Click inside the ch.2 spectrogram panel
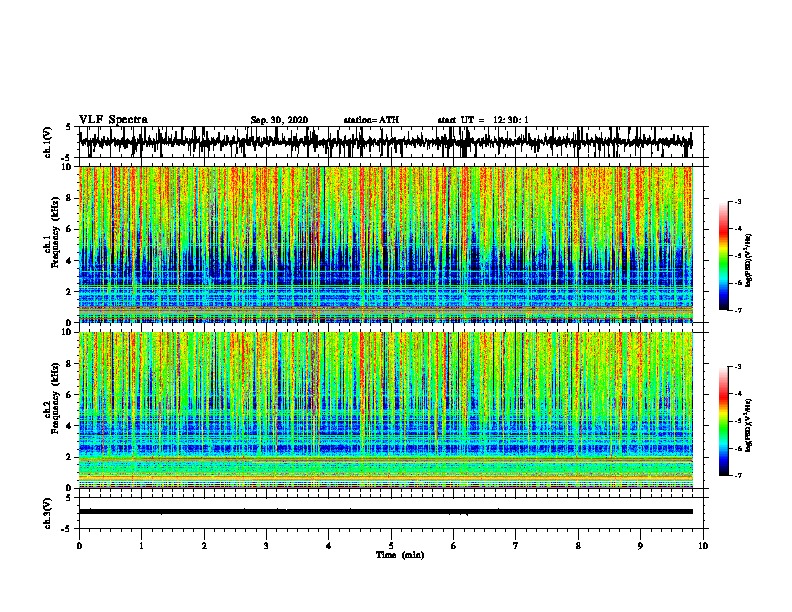792x612 pixels. [x=385, y=410]
